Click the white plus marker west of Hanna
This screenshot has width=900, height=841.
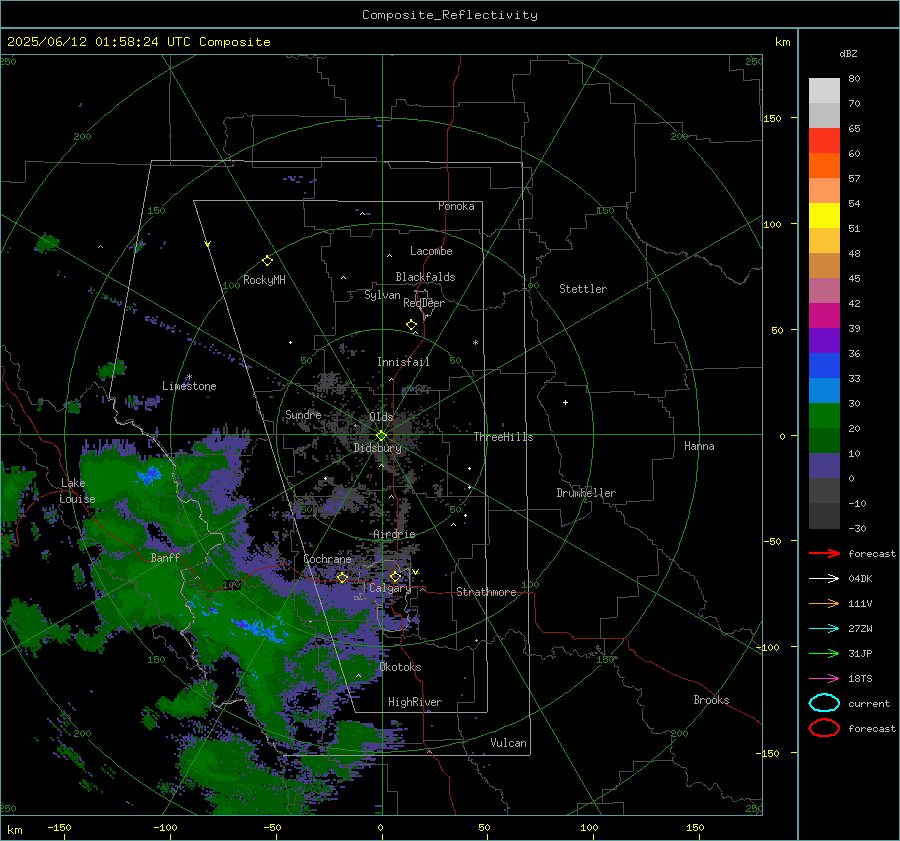(565, 402)
